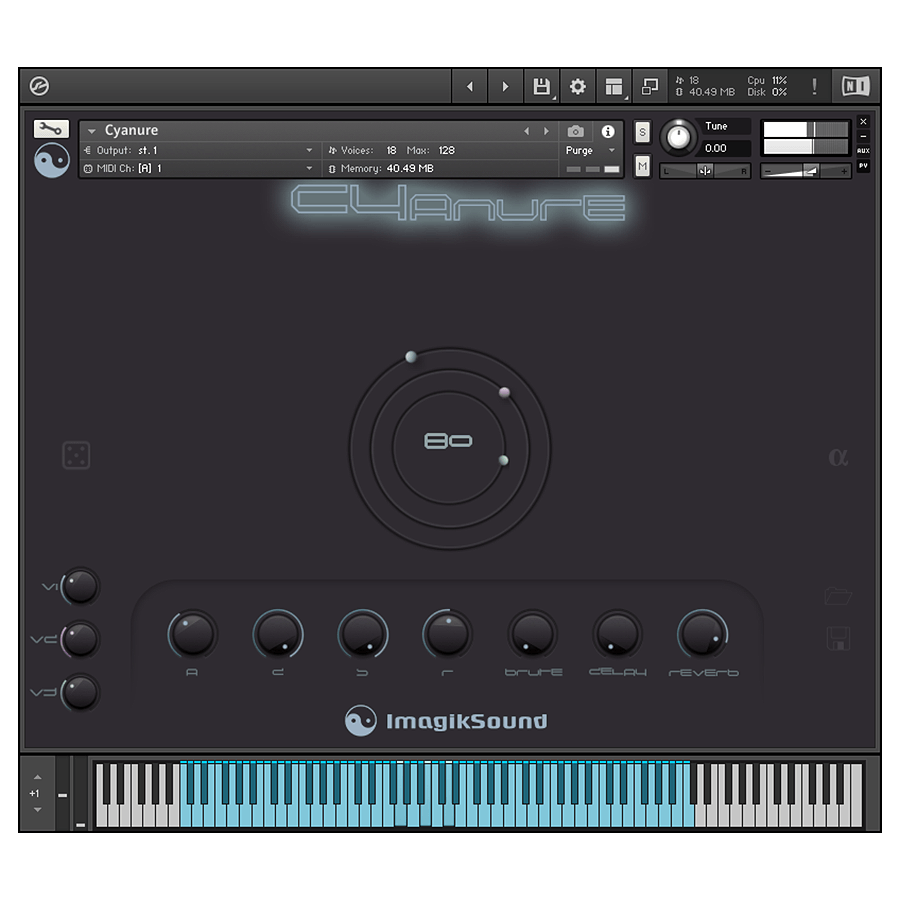Click the reverb knob
The width and height of the screenshot is (900, 900).
click(x=703, y=634)
